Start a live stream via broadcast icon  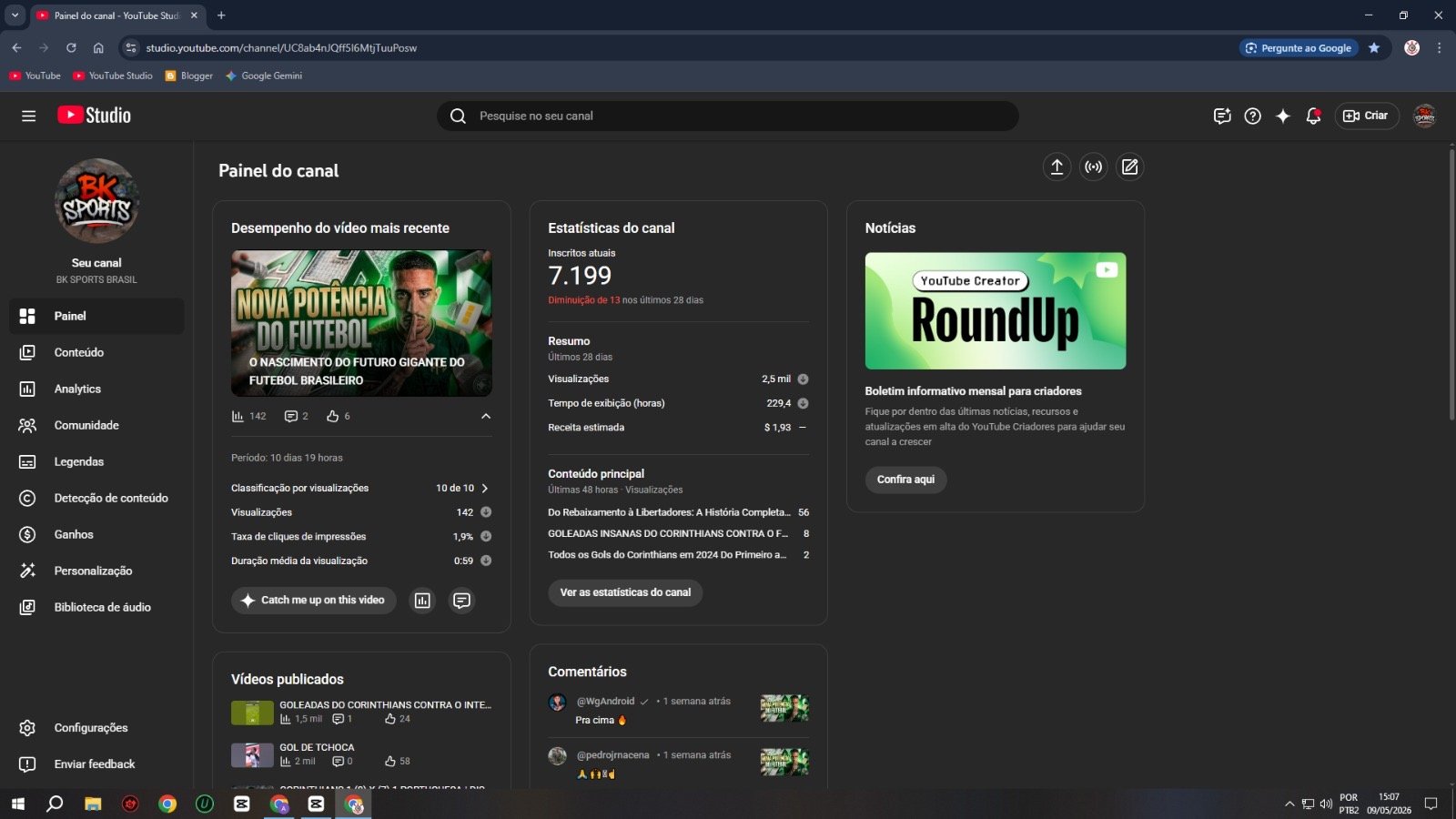point(1093,167)
